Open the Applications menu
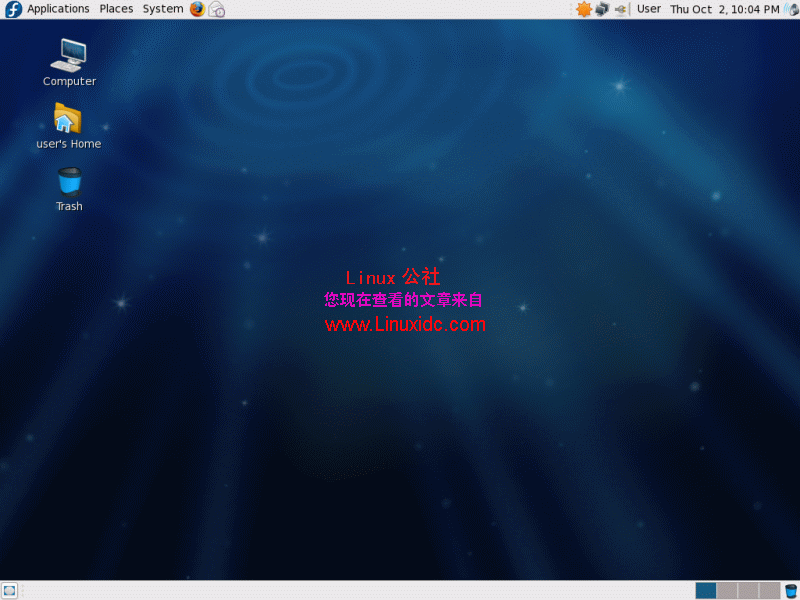 57,9
